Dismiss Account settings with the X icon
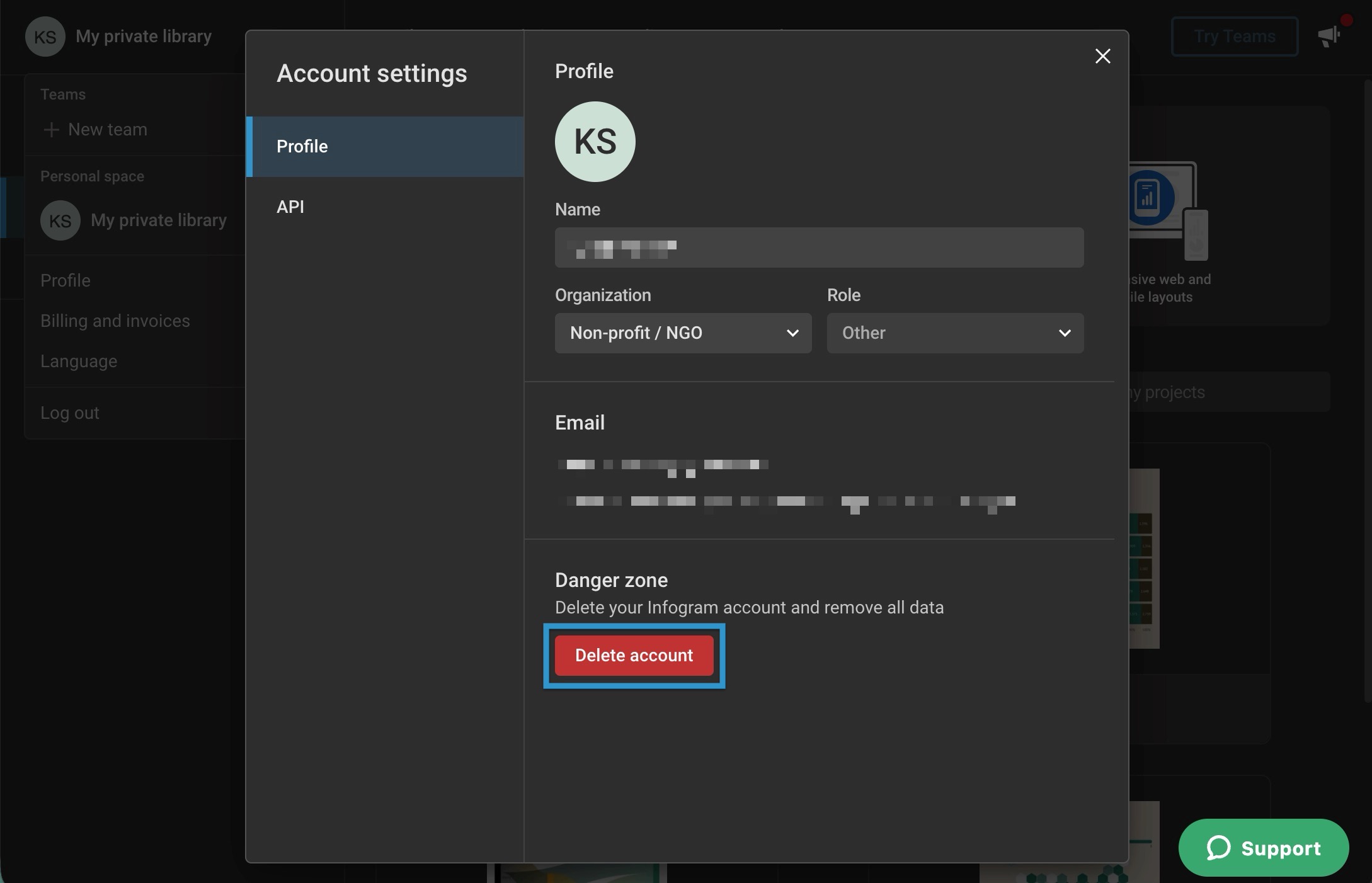The width and height of the screenshot is (1372, 883). [x=1102, y=56]
